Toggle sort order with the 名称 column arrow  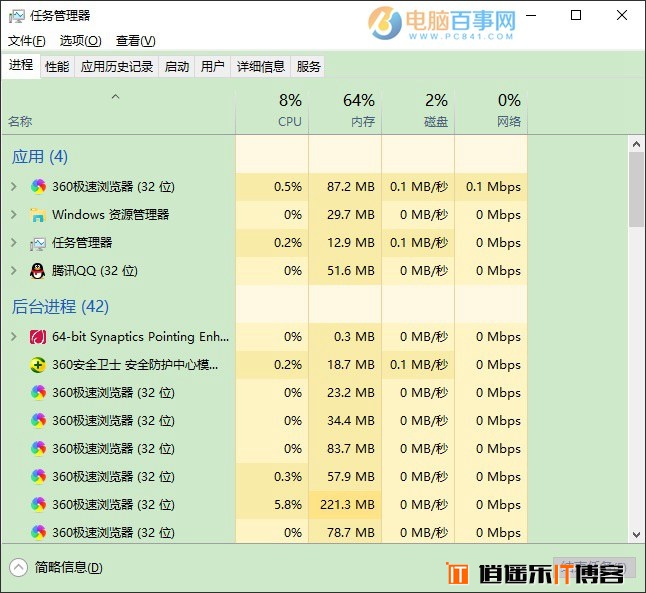tap(115, 97)
